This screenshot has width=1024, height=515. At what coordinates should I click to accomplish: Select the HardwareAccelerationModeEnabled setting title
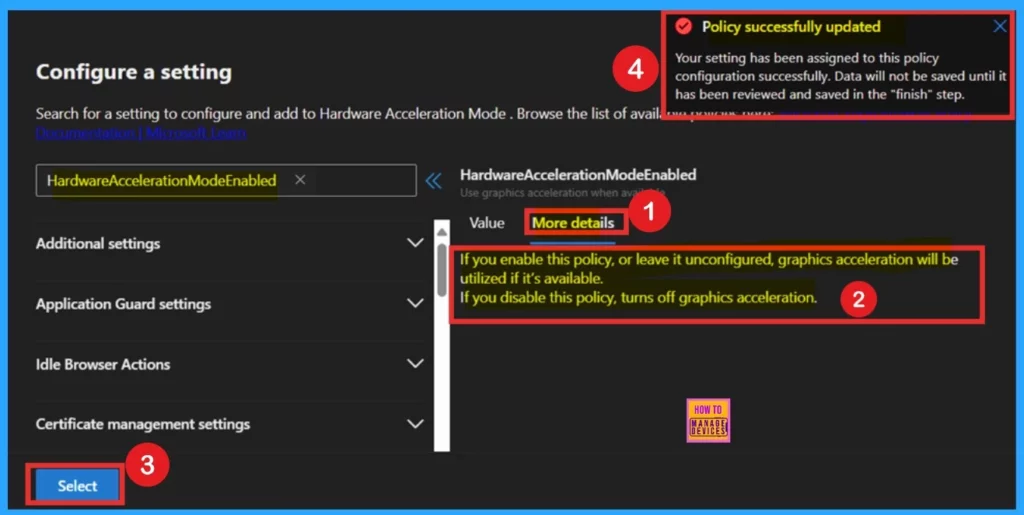pyautogui.click(x=578, y=175)
